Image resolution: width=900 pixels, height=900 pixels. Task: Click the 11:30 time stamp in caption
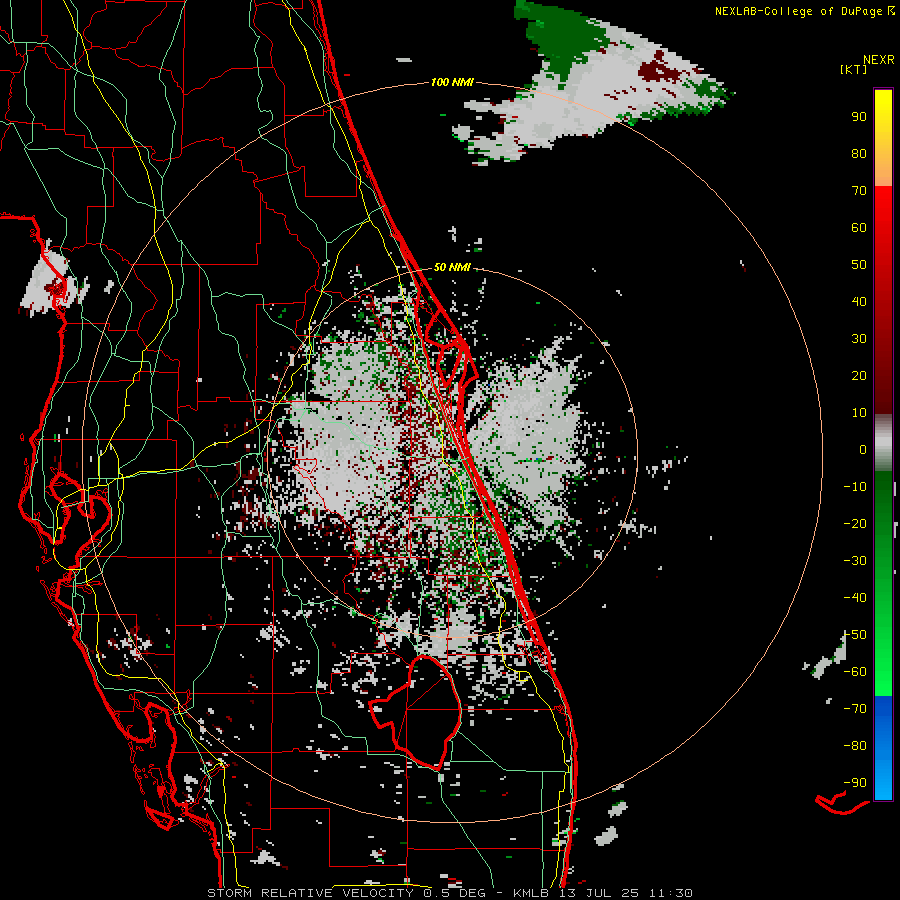click(671, 893)
